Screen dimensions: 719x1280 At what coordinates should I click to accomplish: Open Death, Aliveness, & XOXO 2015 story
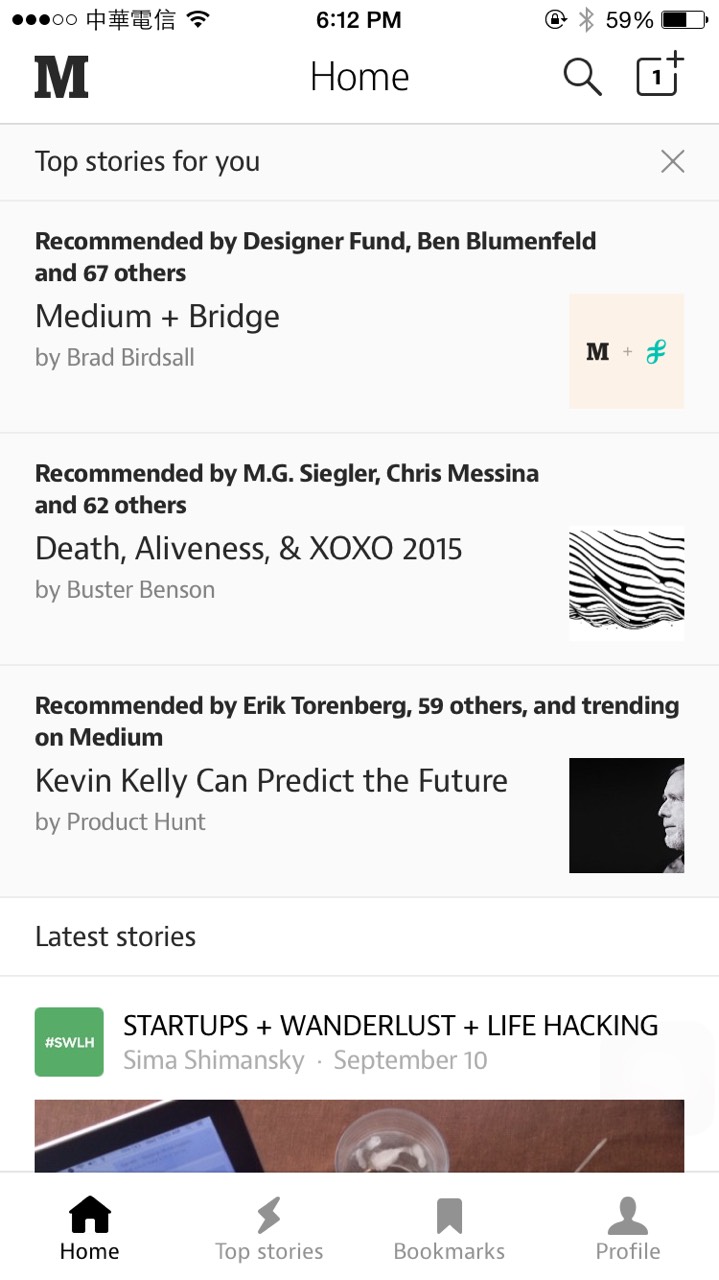coord(249,549)
